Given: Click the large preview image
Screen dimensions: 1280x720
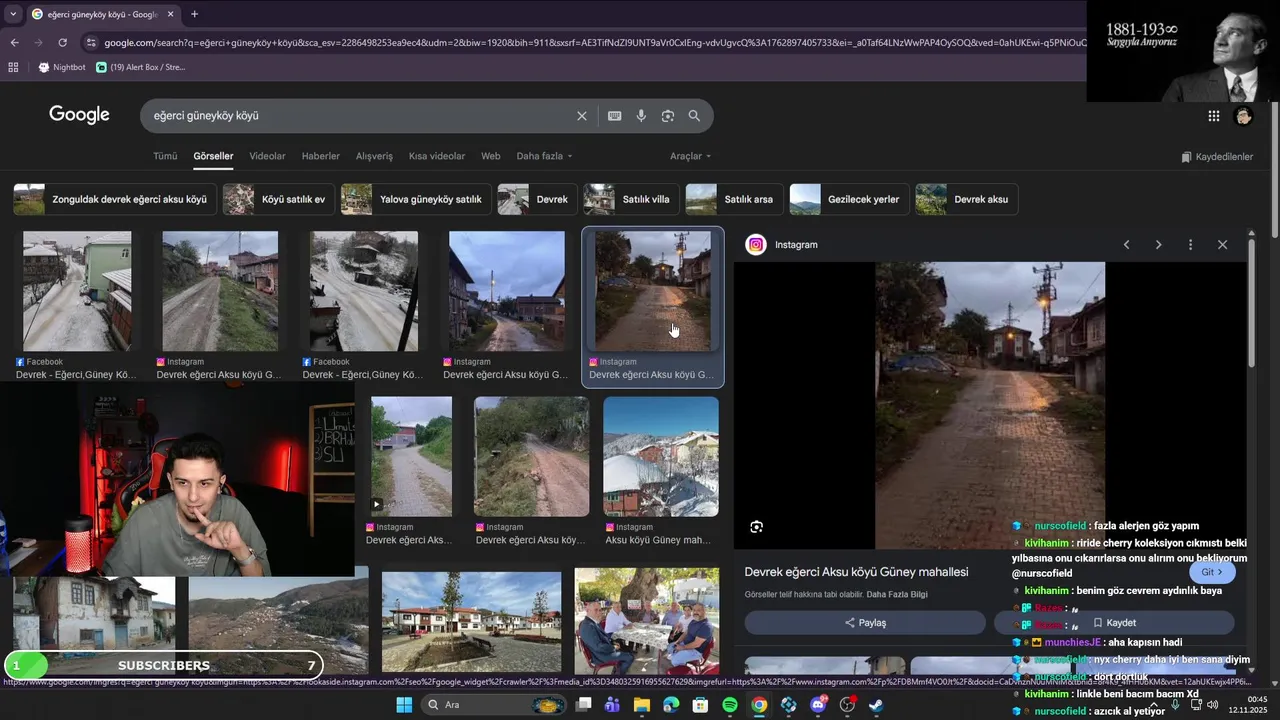Looking at the screenshot, I should tap(990, 405).
